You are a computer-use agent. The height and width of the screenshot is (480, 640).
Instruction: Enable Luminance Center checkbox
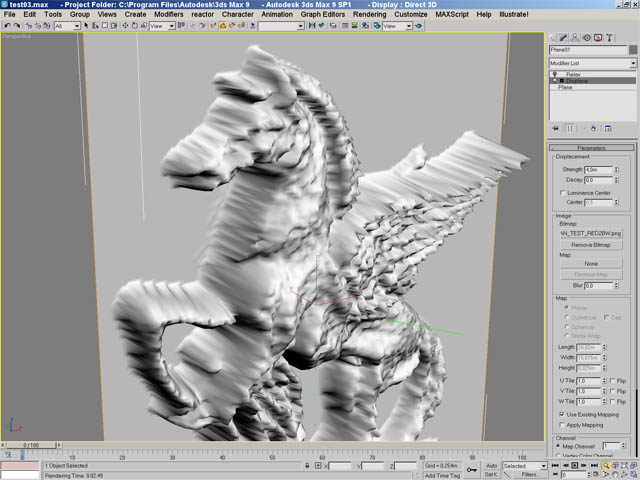pos(561,192)
